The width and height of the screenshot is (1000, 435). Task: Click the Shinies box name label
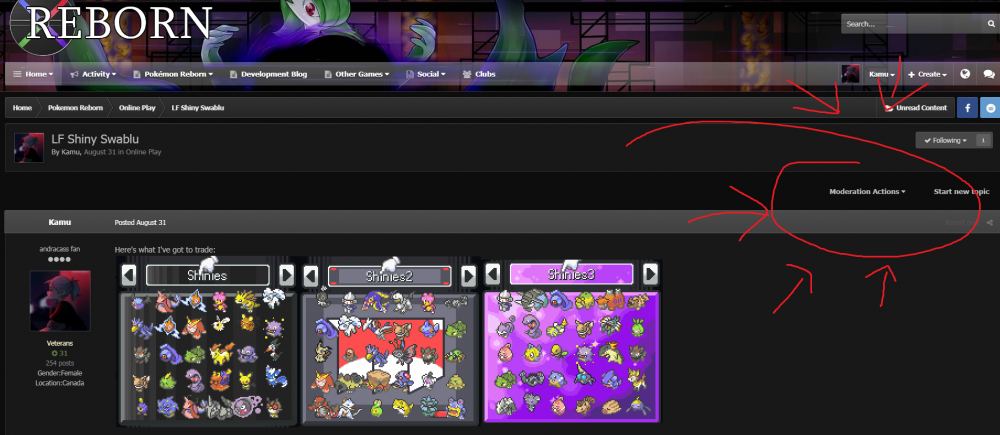pos(208,276)
